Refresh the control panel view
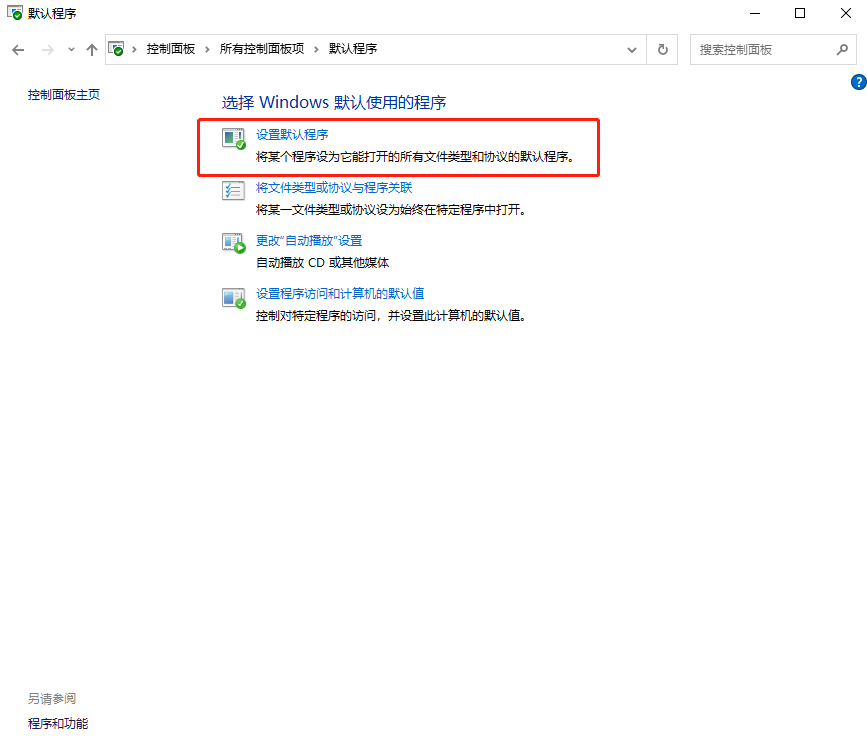Viewport: 867px width, 749px height. 662,50
